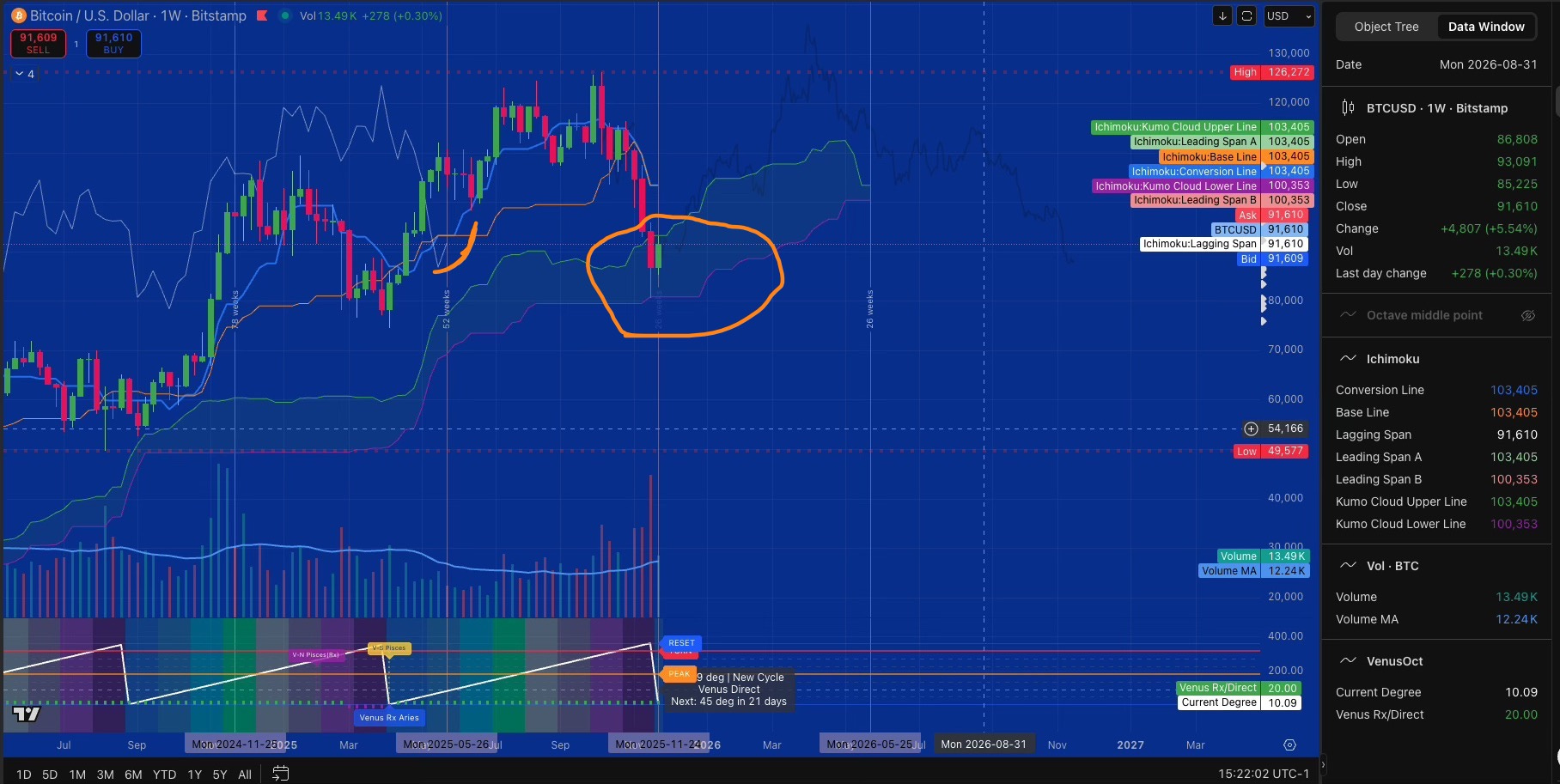Set time range to All

pyautogui.click(x=245, y=775)
